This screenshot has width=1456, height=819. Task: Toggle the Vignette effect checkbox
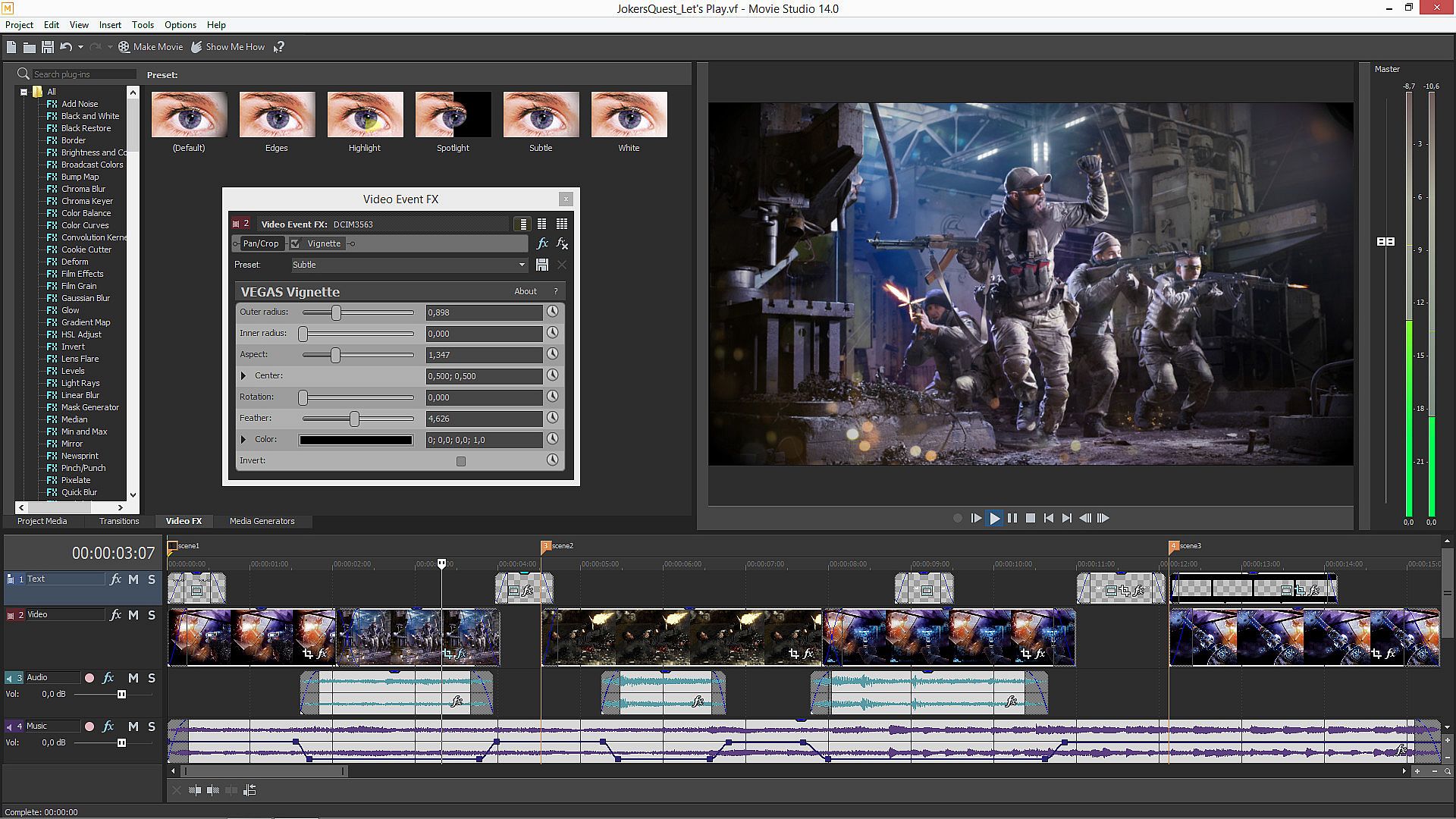(x=296, y=243)
